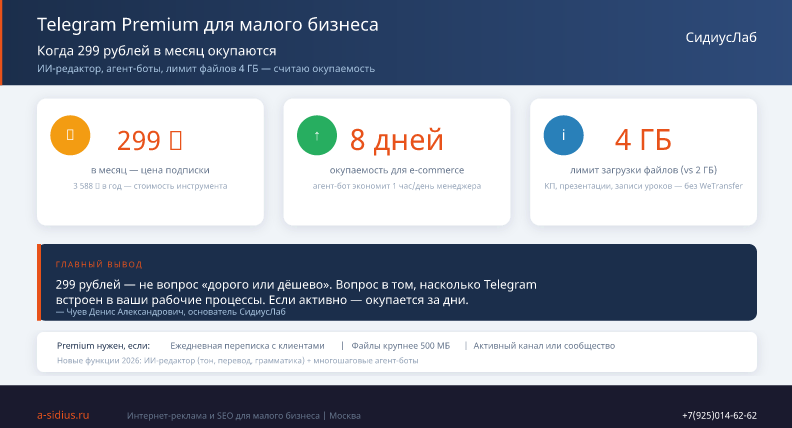
Task: Click Файлы крупнее 500 МБ
Action: (x=401, y=346)
